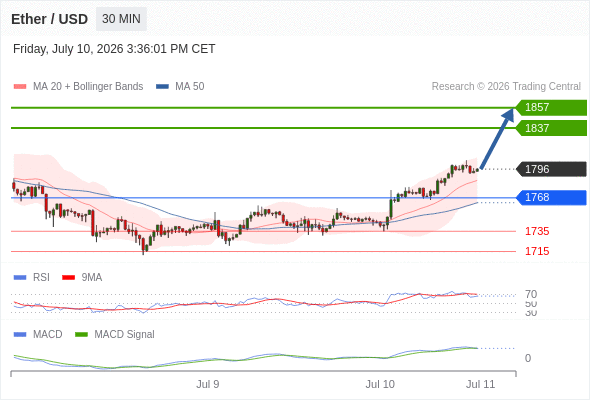Screen dimensions: 590x400
Task: Click the 1715 support level label
Action: [537, 251]
